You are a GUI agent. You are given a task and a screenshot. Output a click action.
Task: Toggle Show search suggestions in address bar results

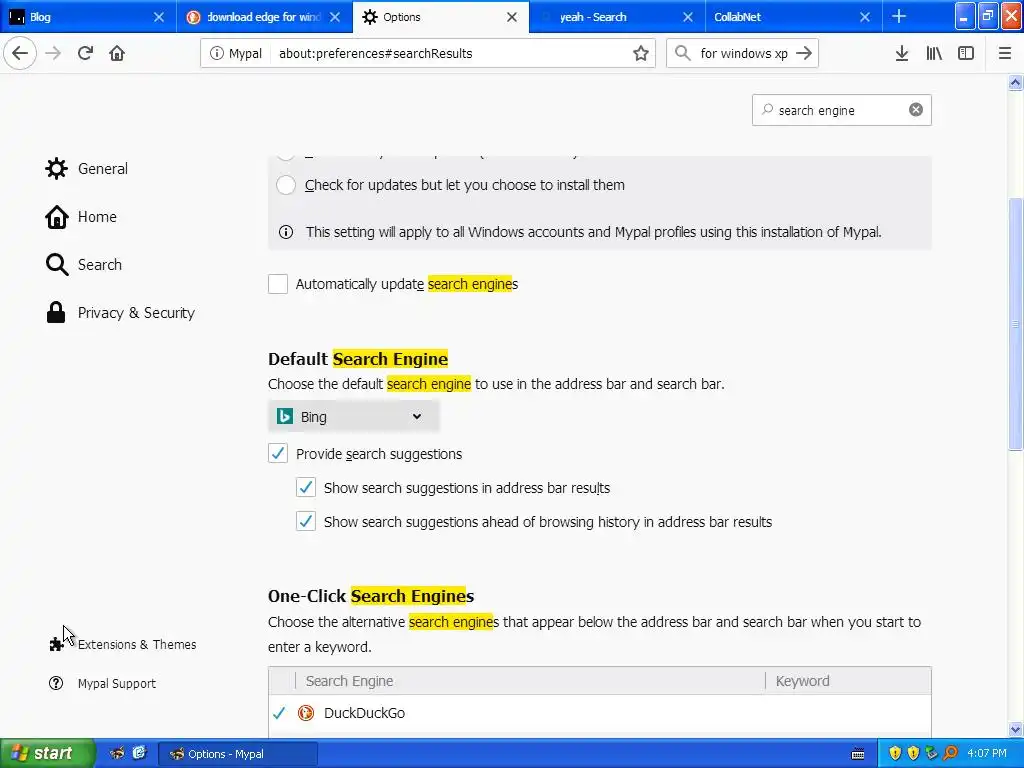pyautogui.click(x=306, y=487)
